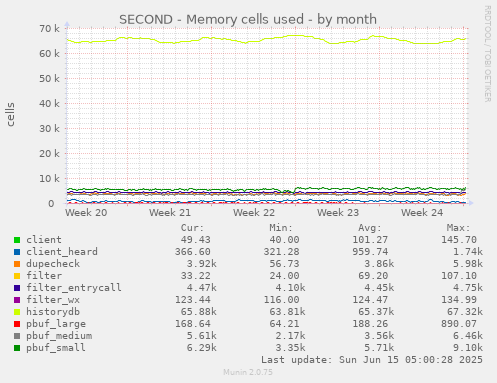Select the historydb legend label
The width and height of the screenshot is (497, 383).
point(53,312)
